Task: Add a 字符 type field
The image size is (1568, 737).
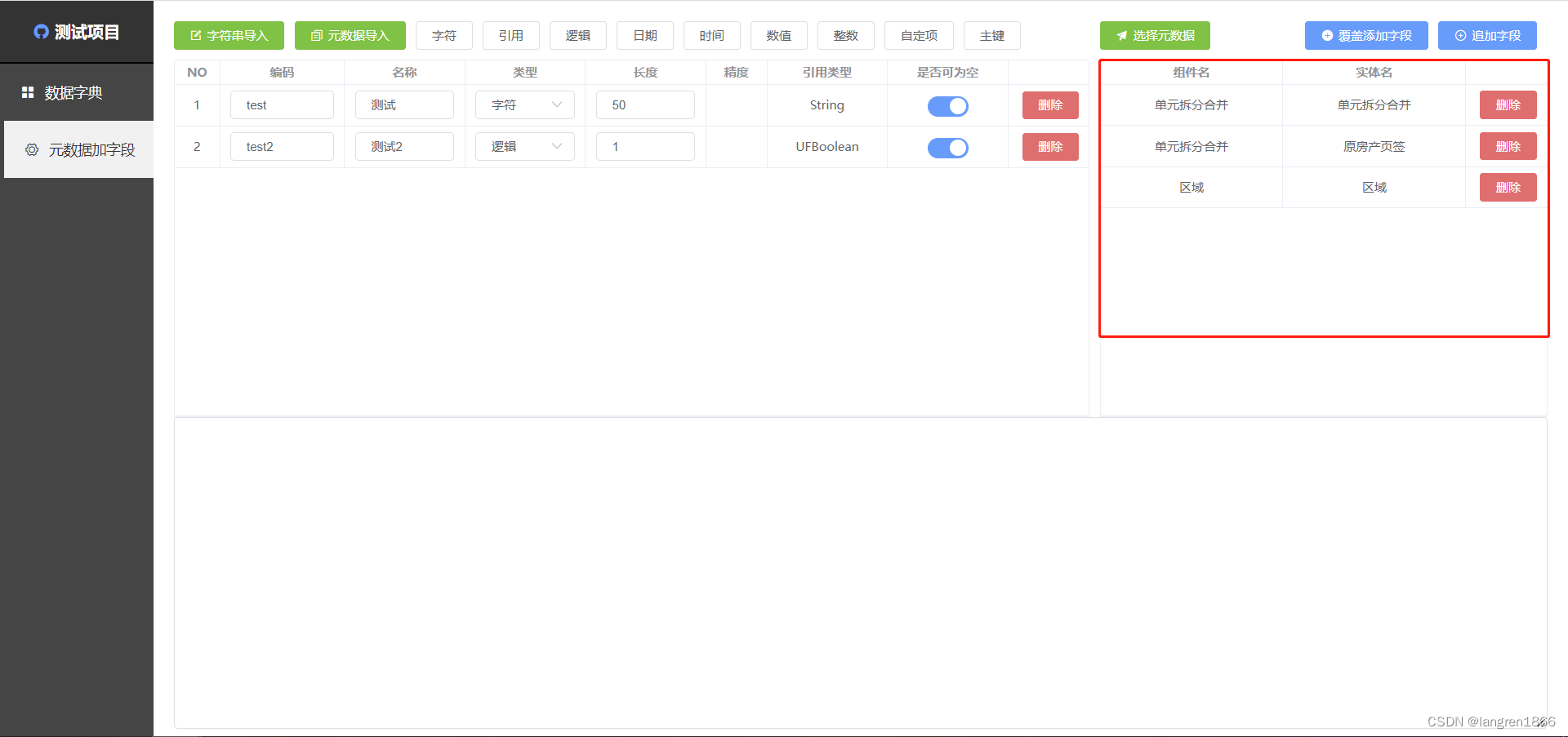Action: (x=444, y=36)
